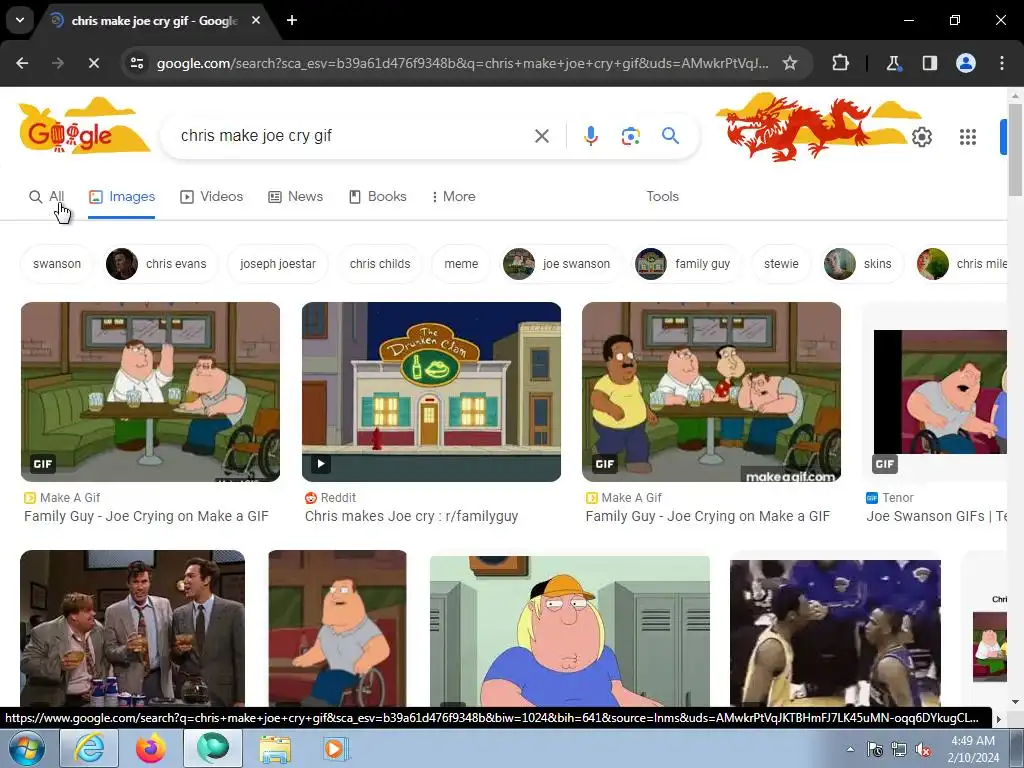The image size is (1024, 768).
Task: Stop loading the page
Action: pos(93,63)
